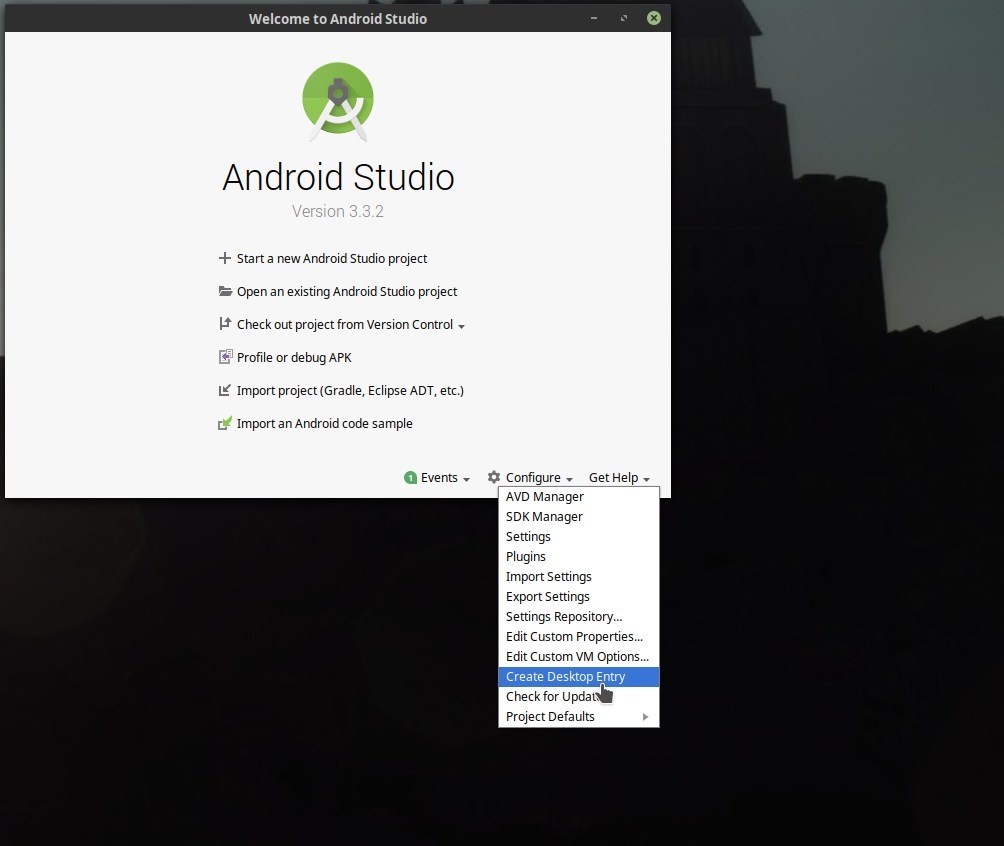This screenshot has height=846, width=1004.
Task: Start a new Android Studio project
Action: [x=332, y=258]
